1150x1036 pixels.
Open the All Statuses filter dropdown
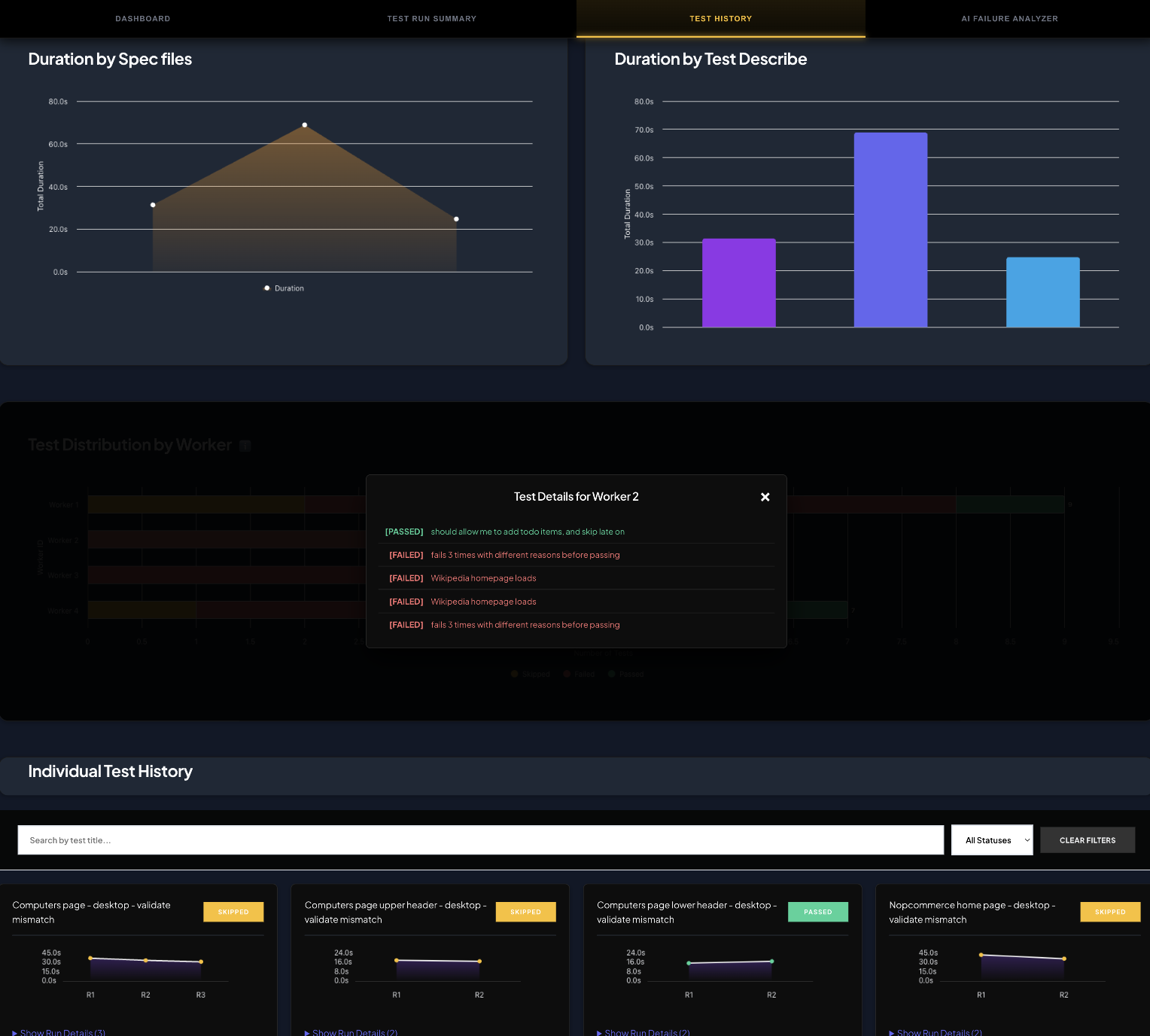point(991,840)
